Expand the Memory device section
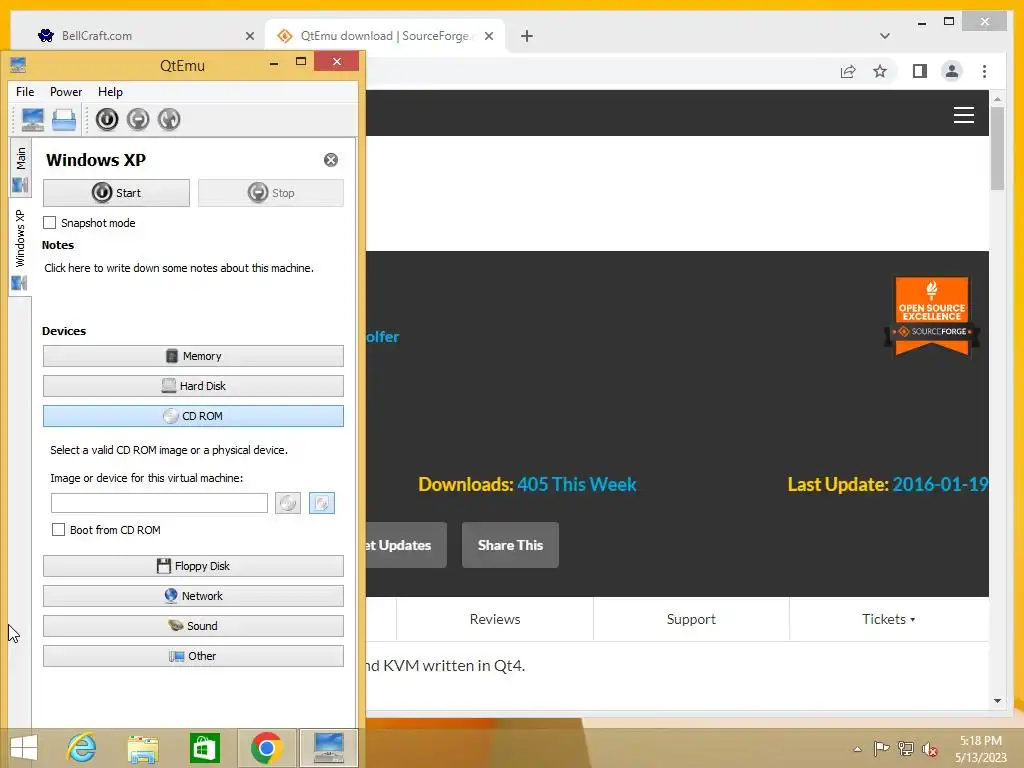Viewport: 1024px width, 768px height. pyautogui.click(x=193, y=356)
